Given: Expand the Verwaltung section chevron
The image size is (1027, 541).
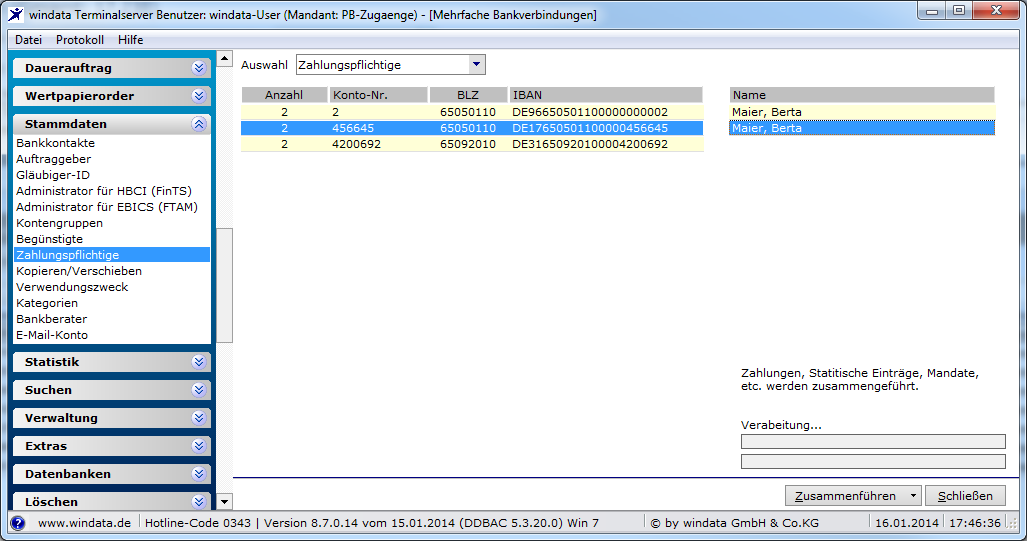Looking at the screenshot, I should coord(198,418).
